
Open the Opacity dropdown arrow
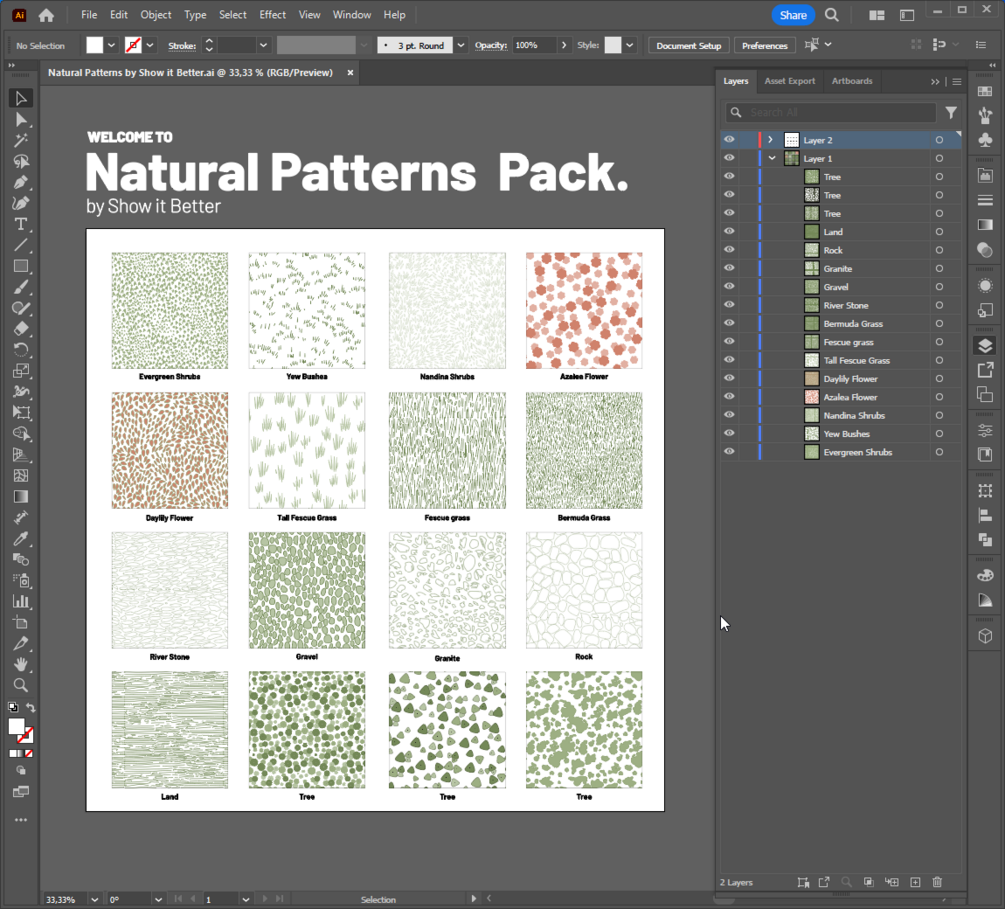[565, 46]
